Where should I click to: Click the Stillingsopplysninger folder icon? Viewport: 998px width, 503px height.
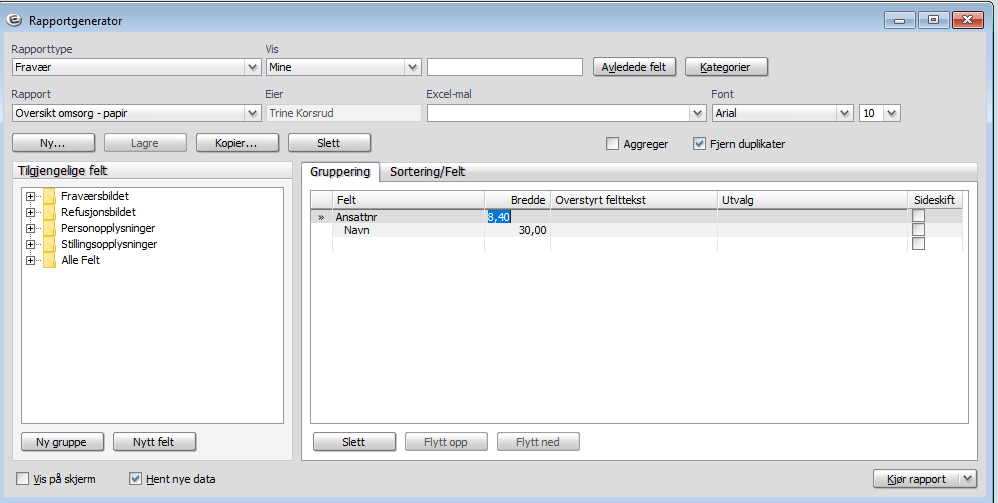(x=49, y=244)
